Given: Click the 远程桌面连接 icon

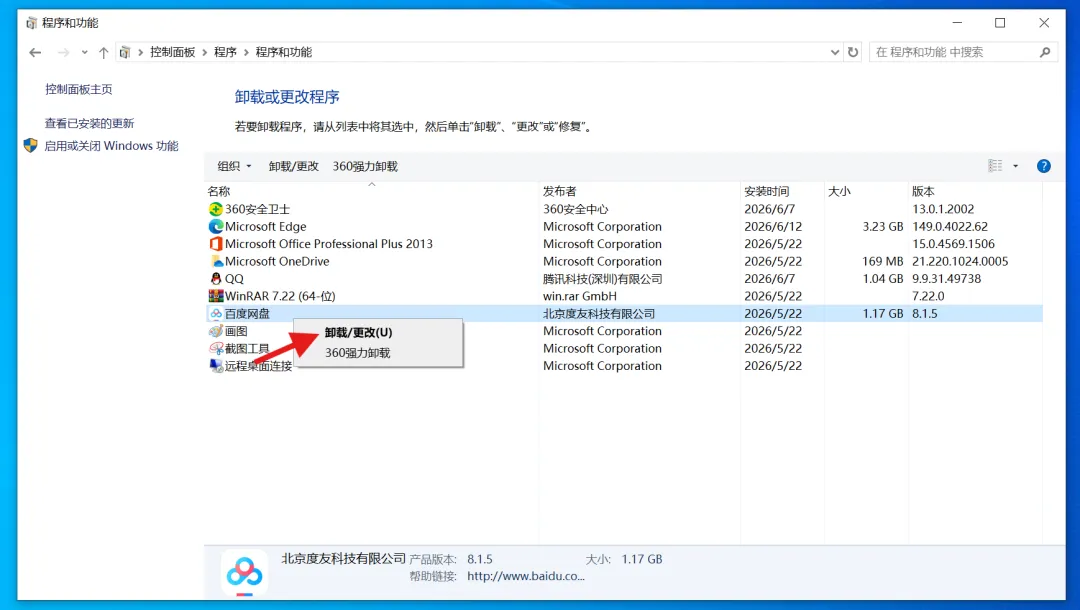Looking at the screenshot, I should coord(216,366).
